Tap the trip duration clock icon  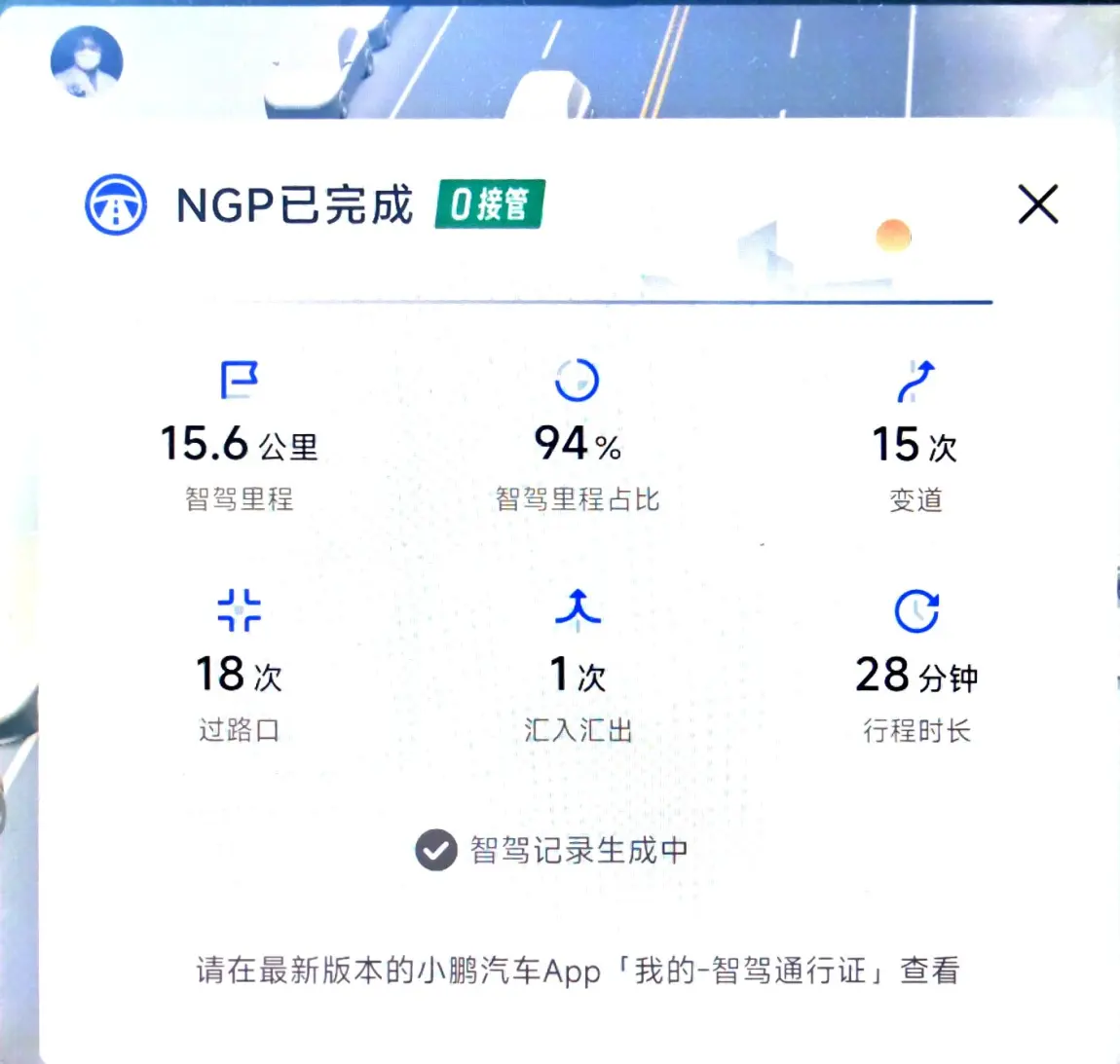tap(915, 611)
